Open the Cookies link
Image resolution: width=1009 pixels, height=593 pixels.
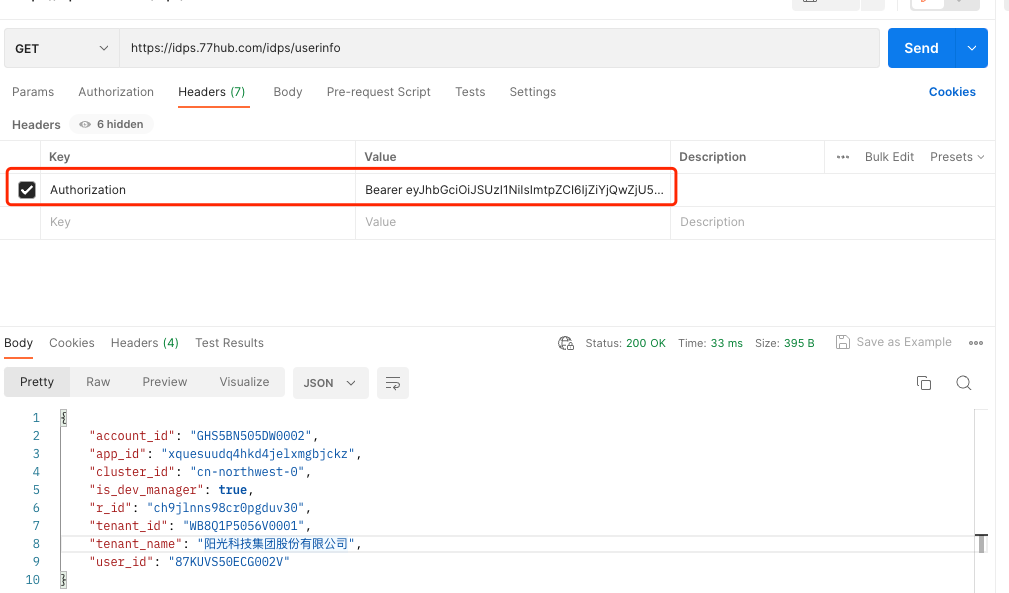coord(951,92)
